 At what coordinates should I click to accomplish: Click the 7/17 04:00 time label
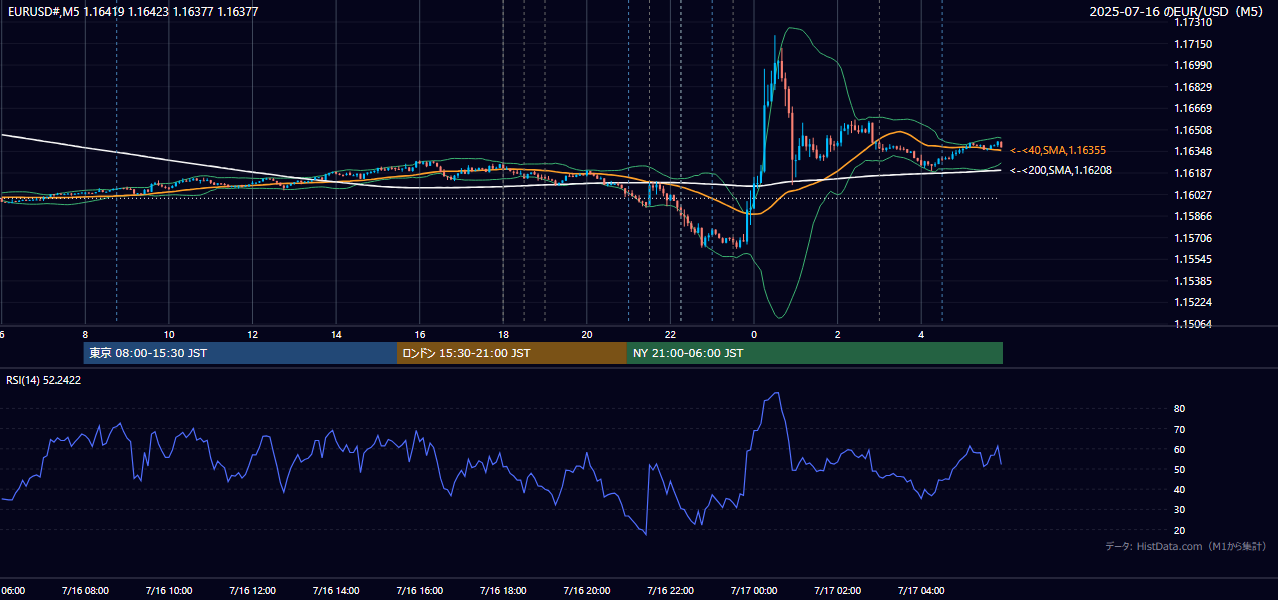[x=922, y=591]
